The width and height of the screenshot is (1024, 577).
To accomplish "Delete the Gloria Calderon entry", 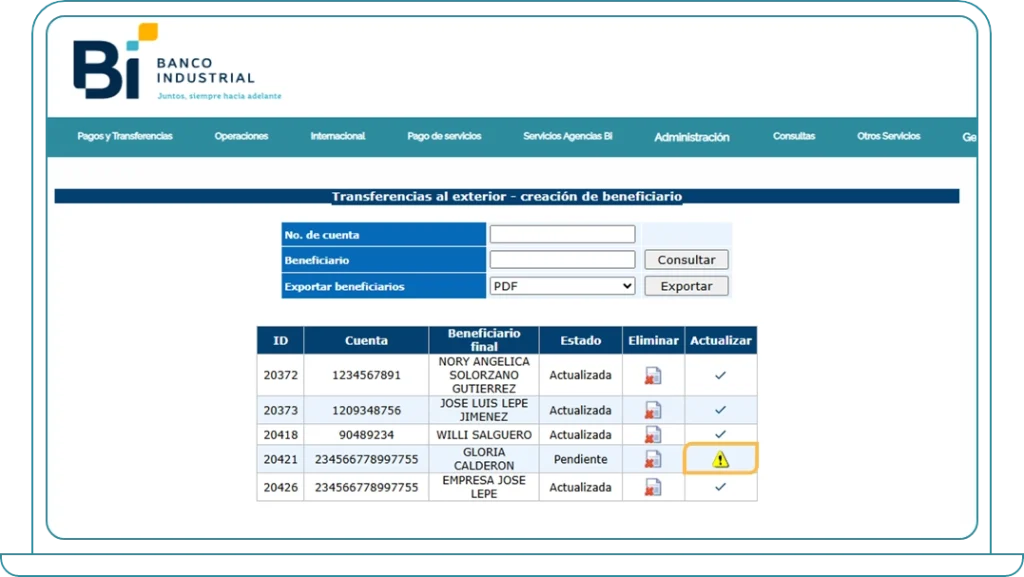I will 653,458.
